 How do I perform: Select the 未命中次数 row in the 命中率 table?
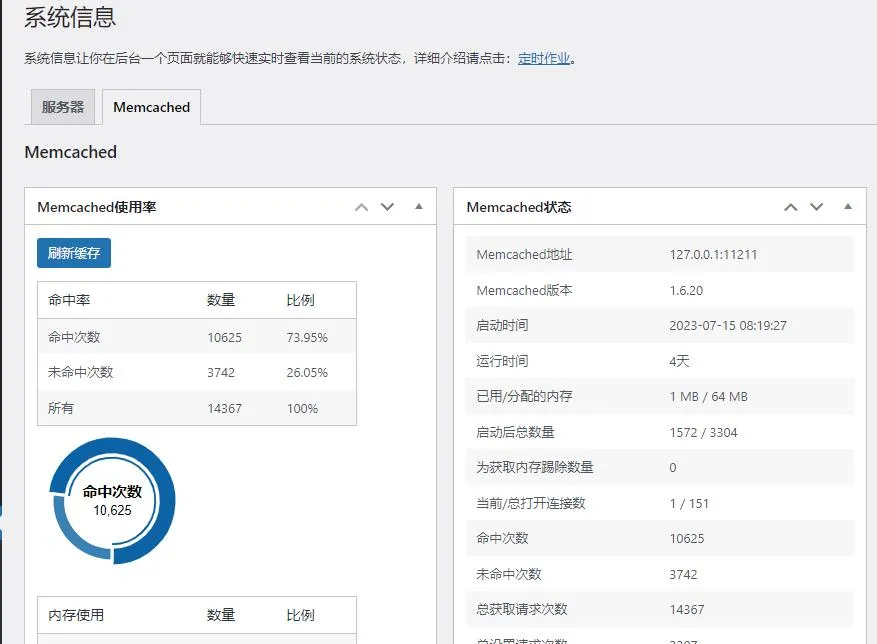(196, 372)
